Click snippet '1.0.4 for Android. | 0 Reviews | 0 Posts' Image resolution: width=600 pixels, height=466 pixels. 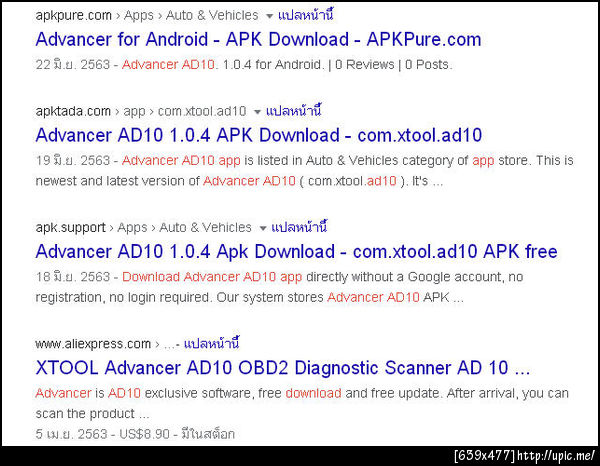point(337,65)
